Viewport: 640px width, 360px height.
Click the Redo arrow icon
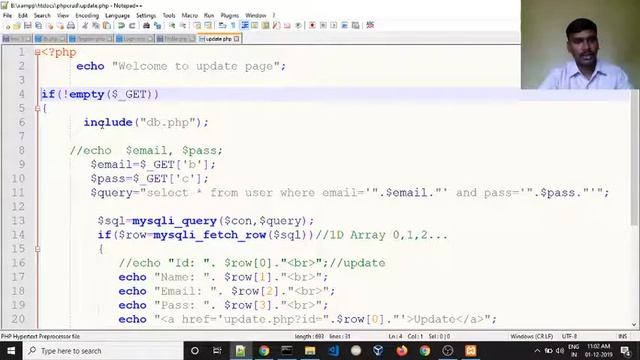132,26
